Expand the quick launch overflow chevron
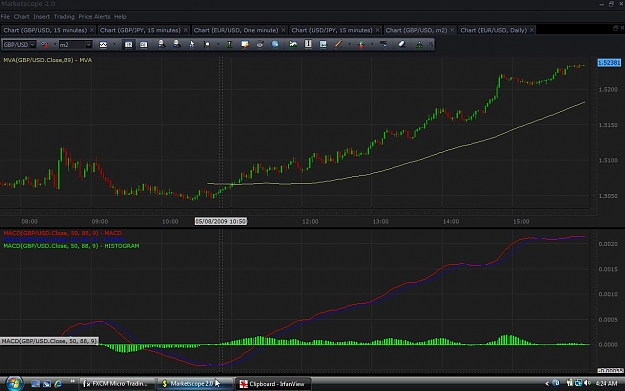 [x=72, y=382]
